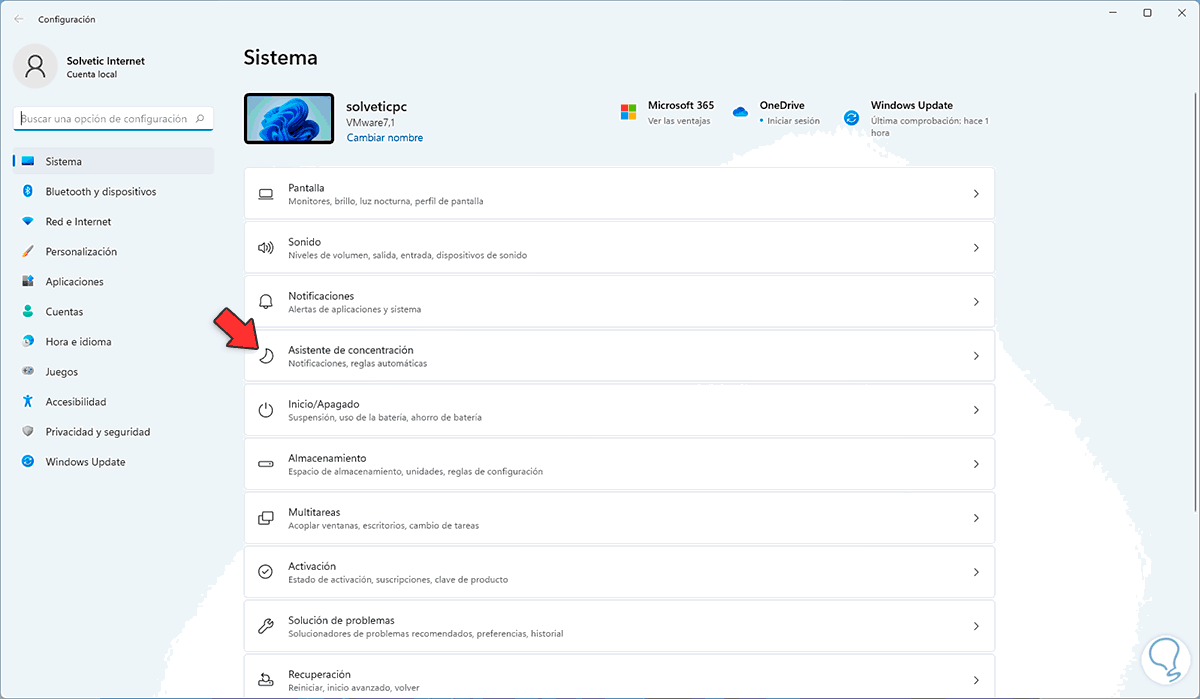The width and height of the screenshot is (1200, 699).
Task: Click the search settings input field
Action: click(x=105, y=119)
